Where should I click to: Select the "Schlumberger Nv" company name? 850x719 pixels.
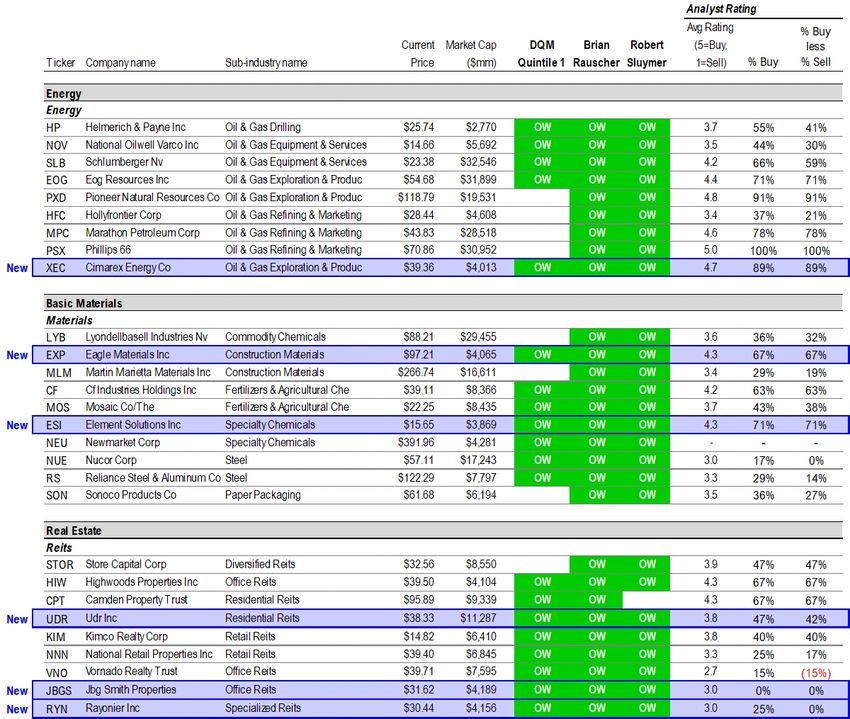tap(124, 162)
